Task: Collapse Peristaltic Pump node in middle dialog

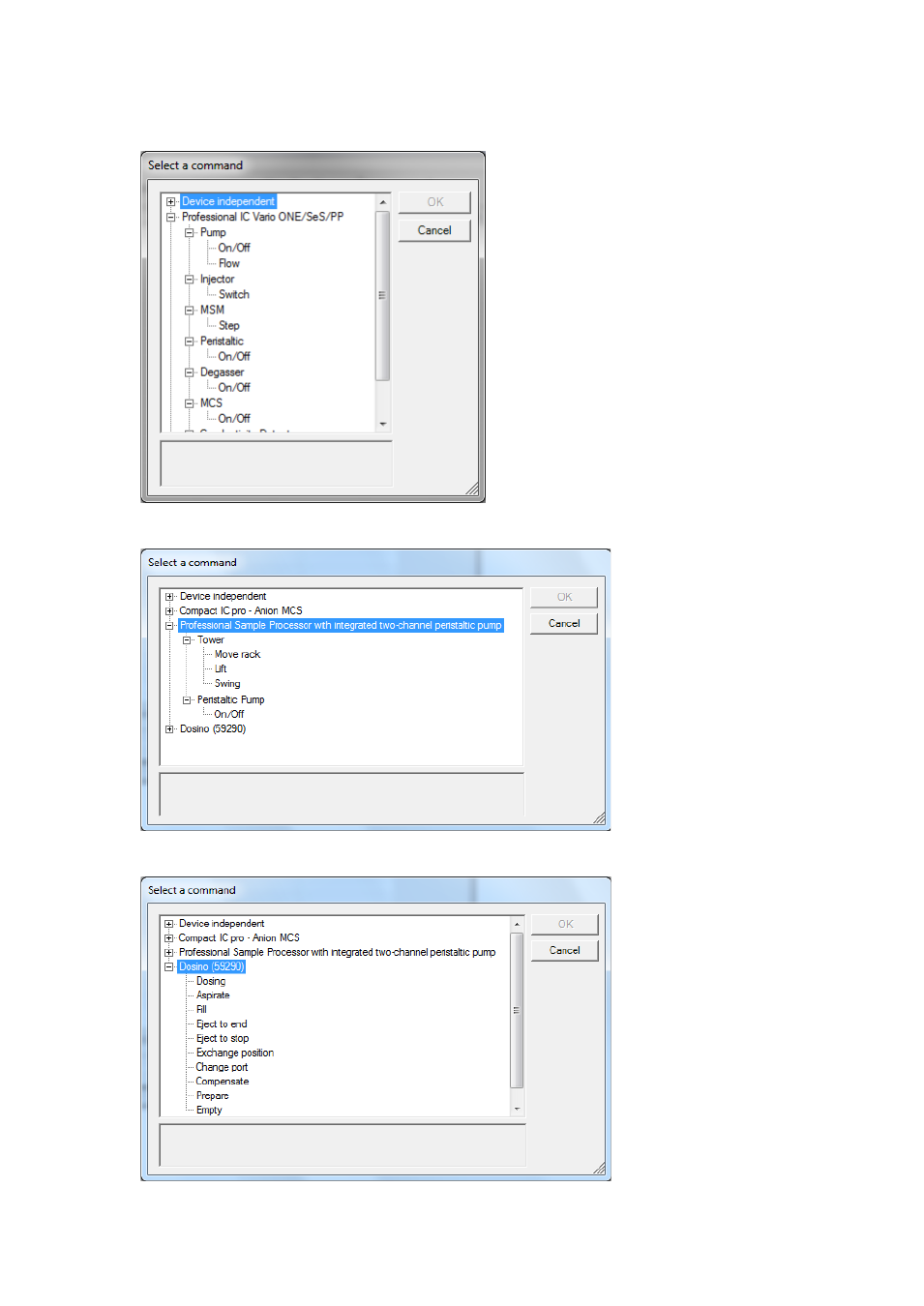Action: click(187, 700)
